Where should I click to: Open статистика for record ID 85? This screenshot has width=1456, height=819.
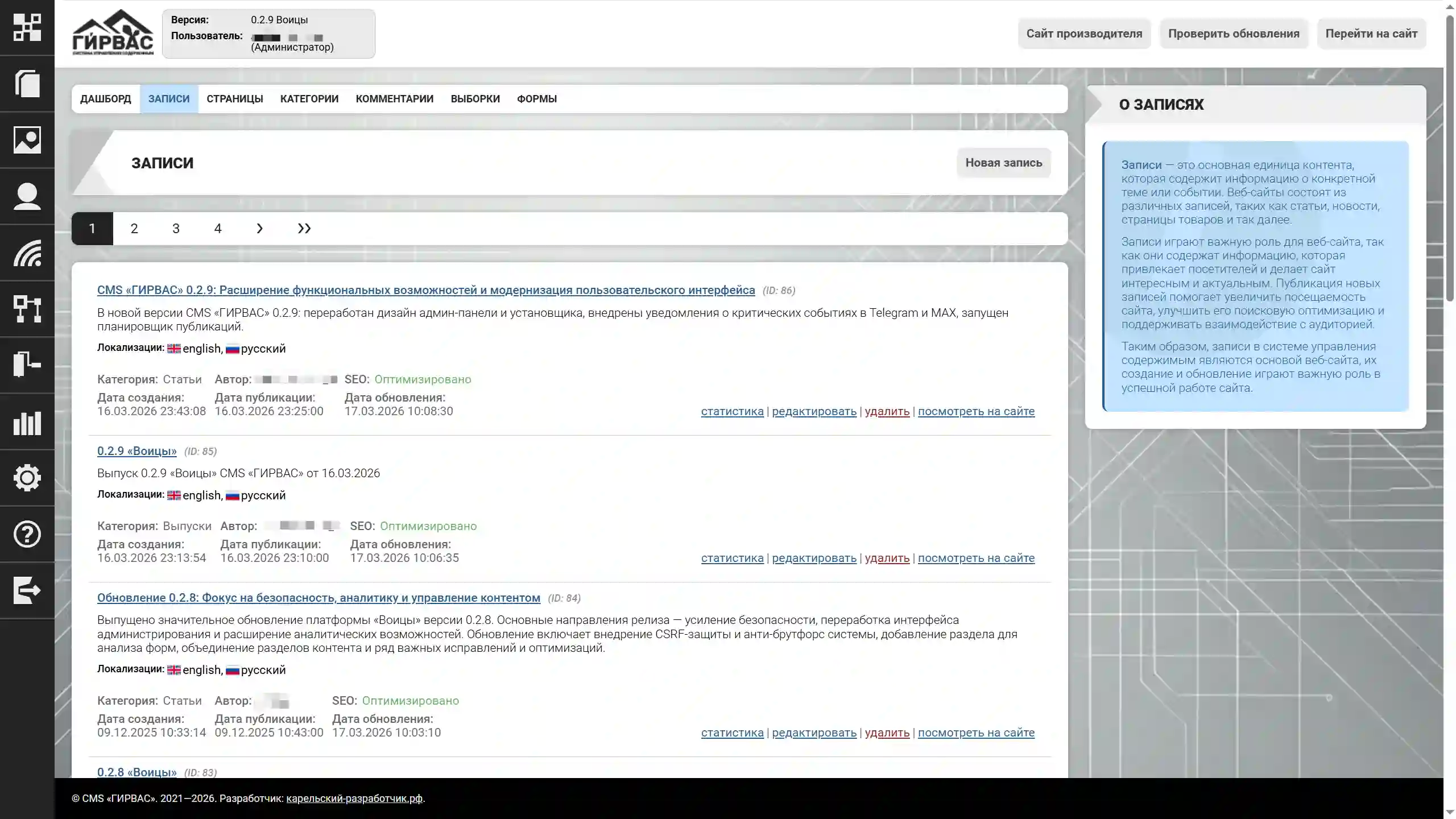pyautogui.click(x=731, y=558)
